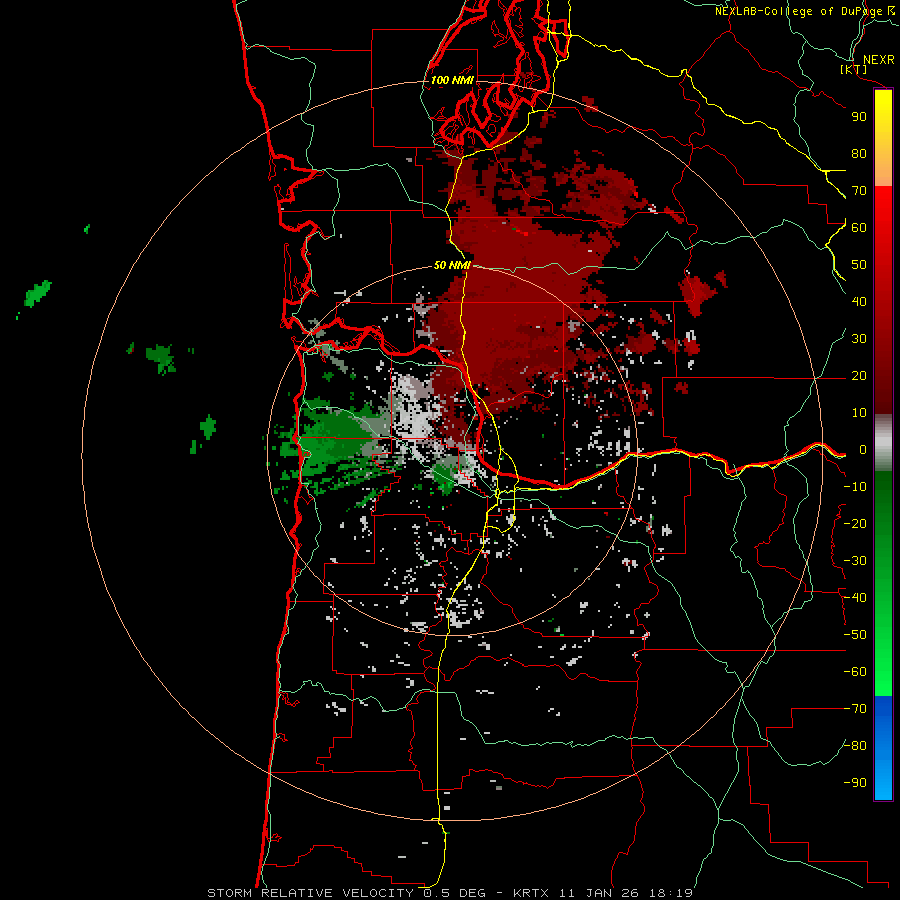
Task: Click the 0.5 DEG elevation text in the caption
Action: (x=455, y=893)
